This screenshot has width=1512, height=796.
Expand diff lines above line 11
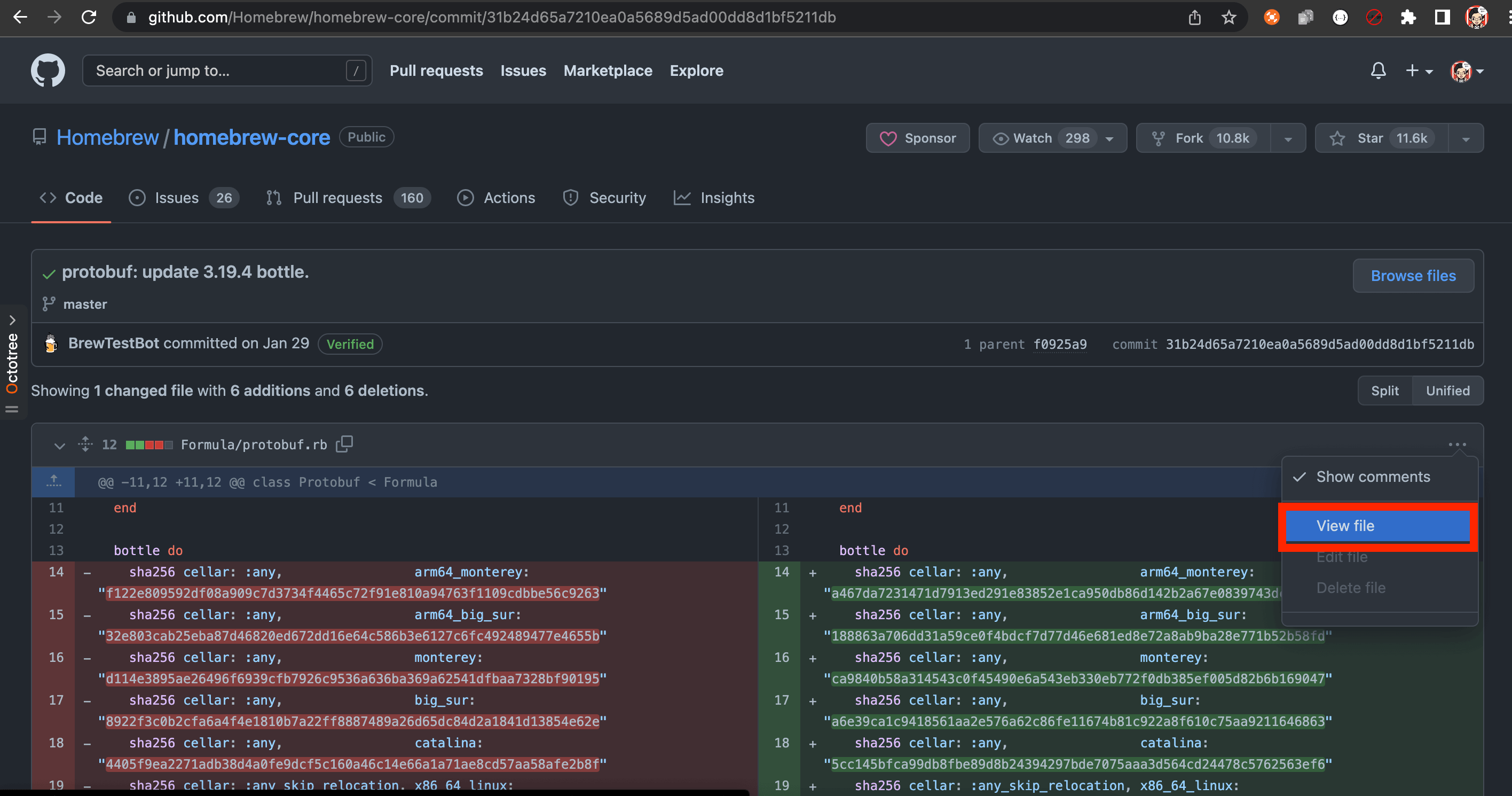coord(53,482)
